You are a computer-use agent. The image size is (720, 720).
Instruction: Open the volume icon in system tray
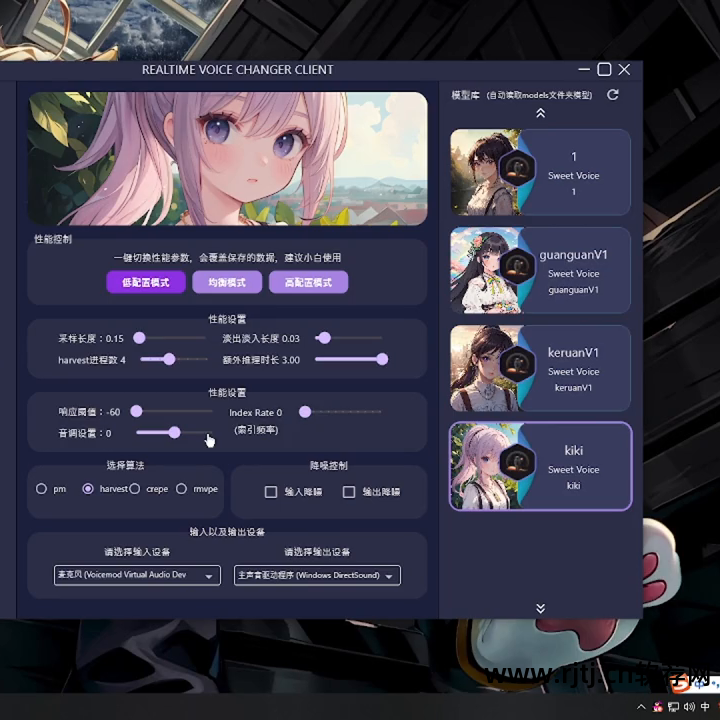pos(689,707)
